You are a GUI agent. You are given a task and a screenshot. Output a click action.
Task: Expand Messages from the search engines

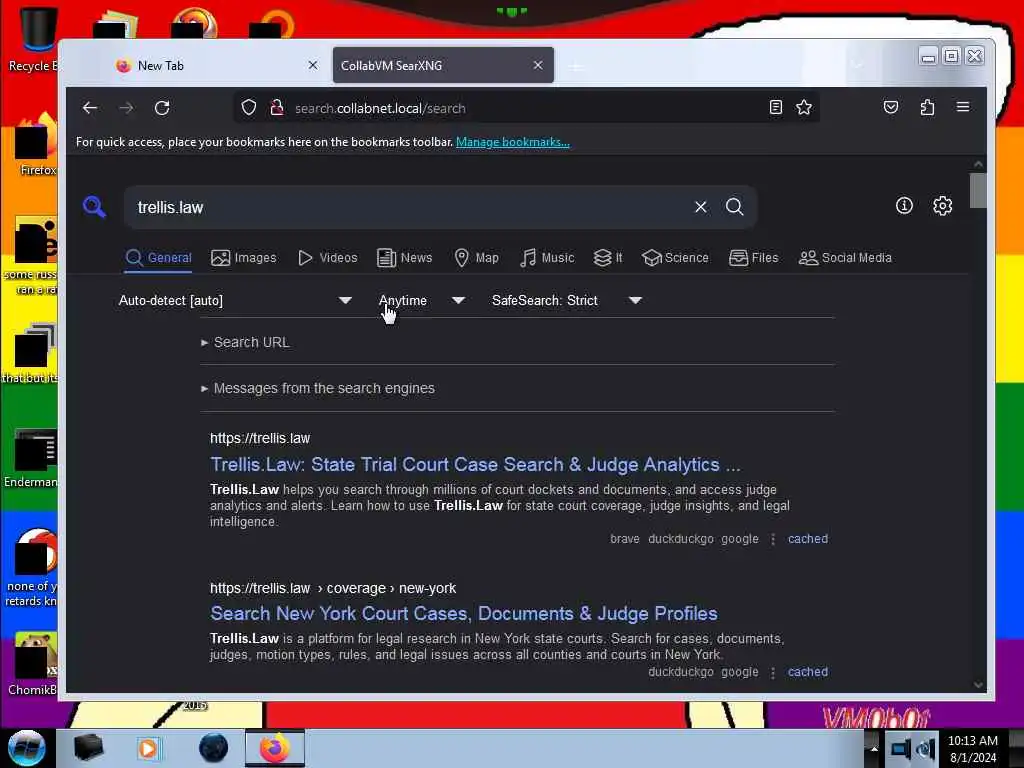point(318,388)
